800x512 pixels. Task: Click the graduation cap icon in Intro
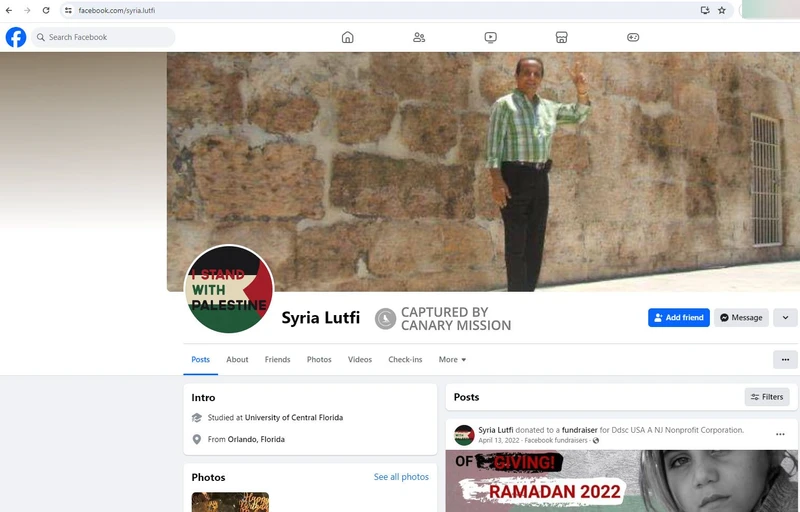point(196,418)
